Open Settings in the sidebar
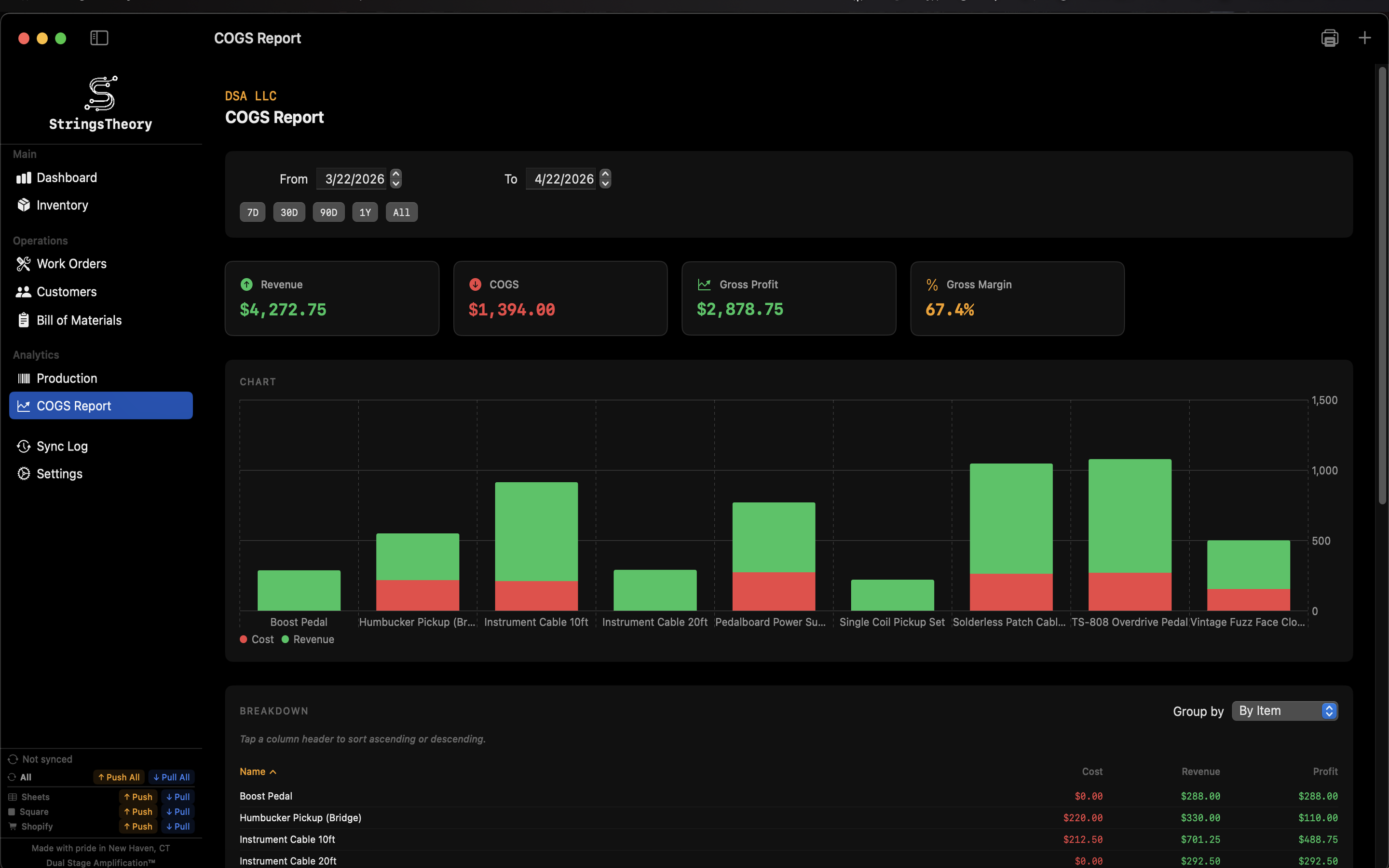1389x868 pixels. tap(59, 474)
